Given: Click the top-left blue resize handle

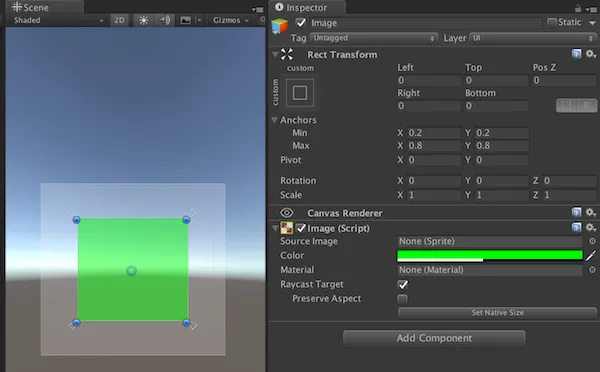Looking at the screenshot, I should click(x=77, y=220).
